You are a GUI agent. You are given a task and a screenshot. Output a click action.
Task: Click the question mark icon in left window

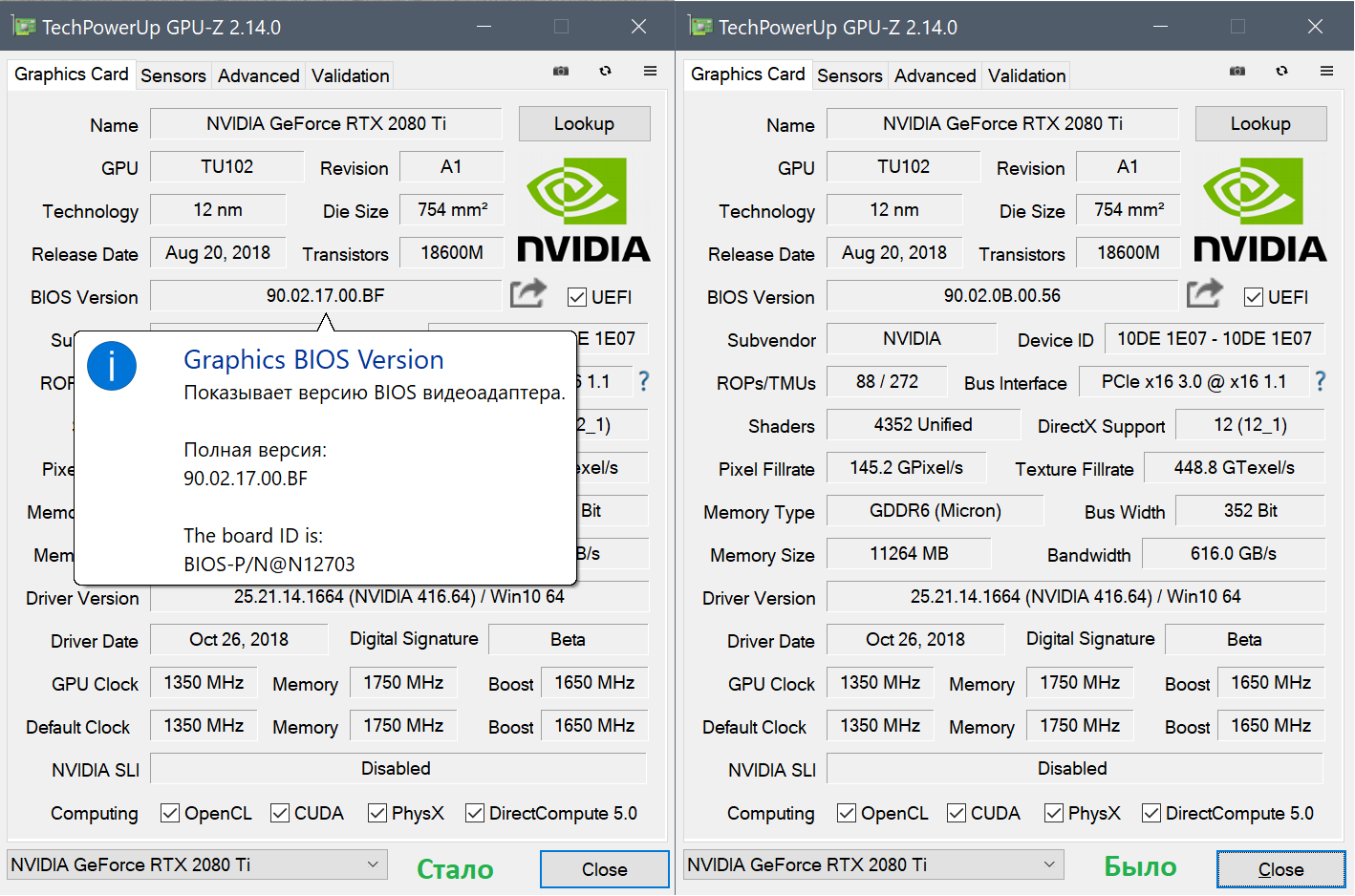pyautogui.click(x=644, y=382)
